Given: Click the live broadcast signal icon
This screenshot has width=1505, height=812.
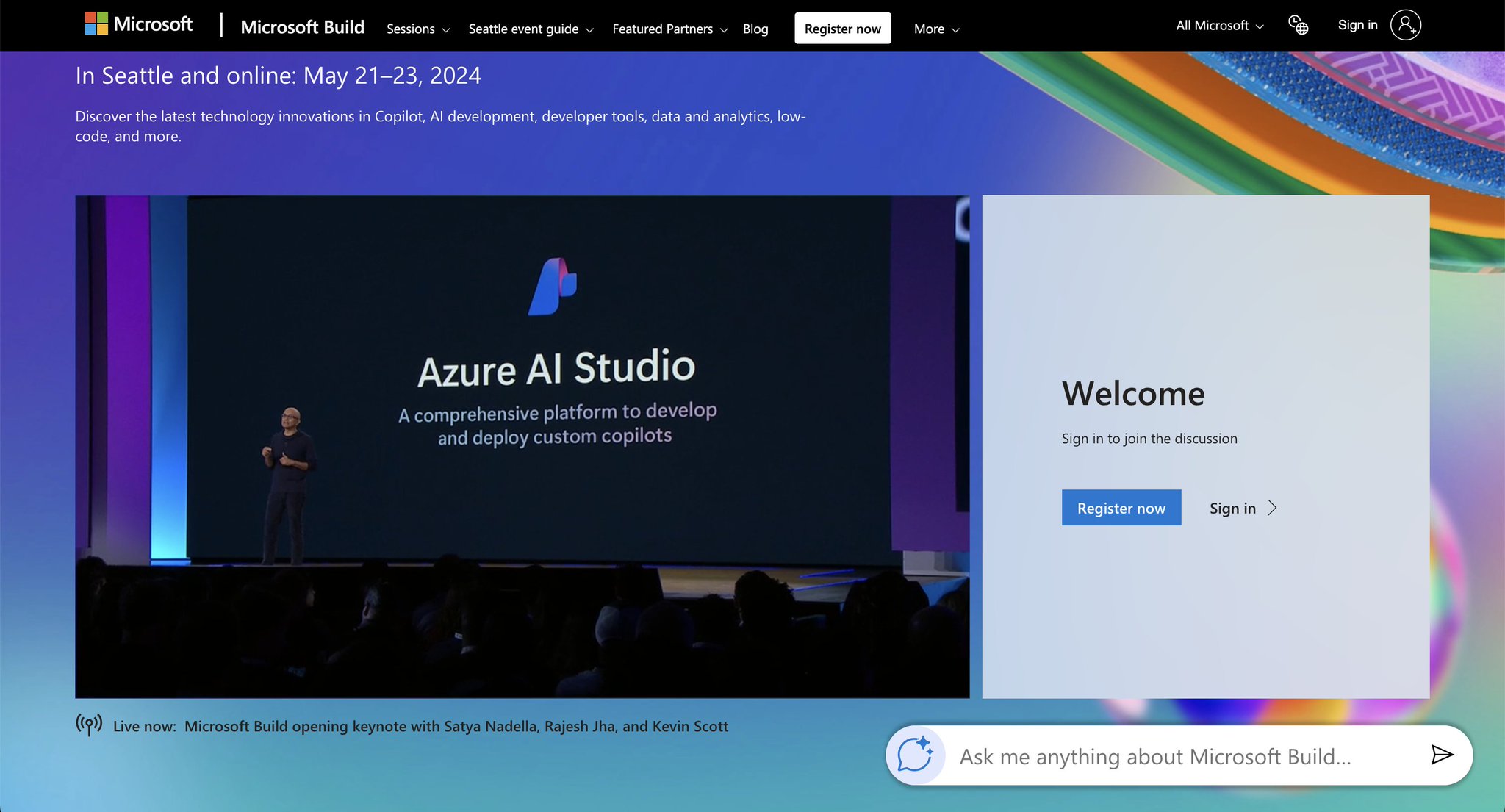Looking at the screenshot, I should [x=89, y=725].
